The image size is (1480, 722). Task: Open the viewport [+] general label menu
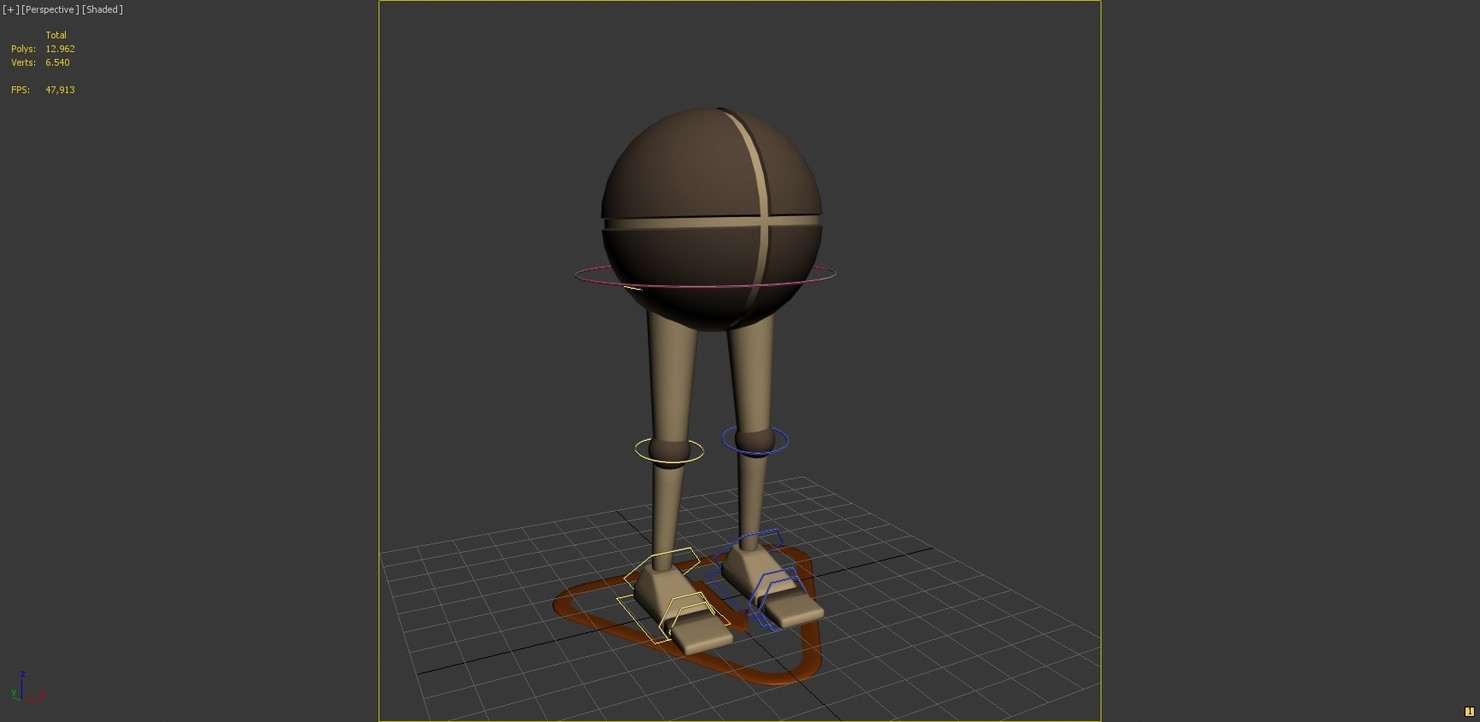coord(10,9)
